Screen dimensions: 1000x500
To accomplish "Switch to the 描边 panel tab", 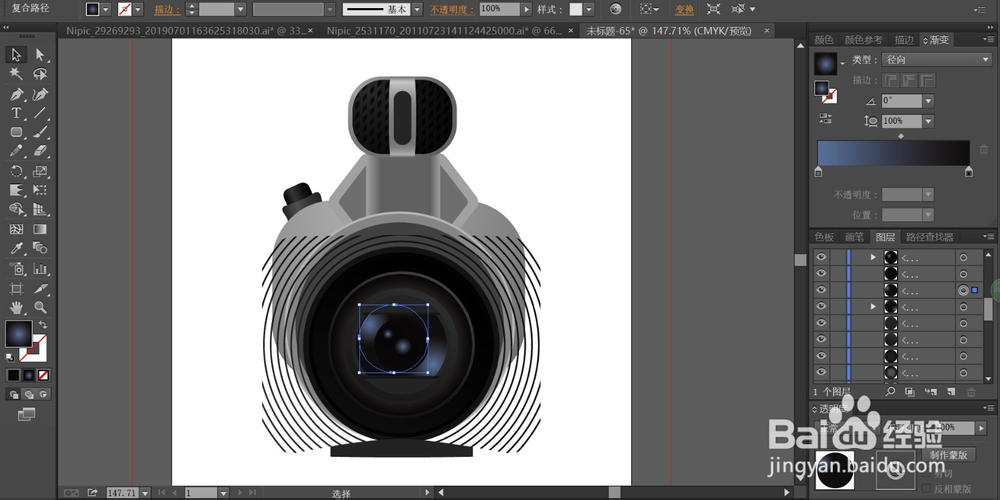I will pyautogui.click(x=904, y=40).
